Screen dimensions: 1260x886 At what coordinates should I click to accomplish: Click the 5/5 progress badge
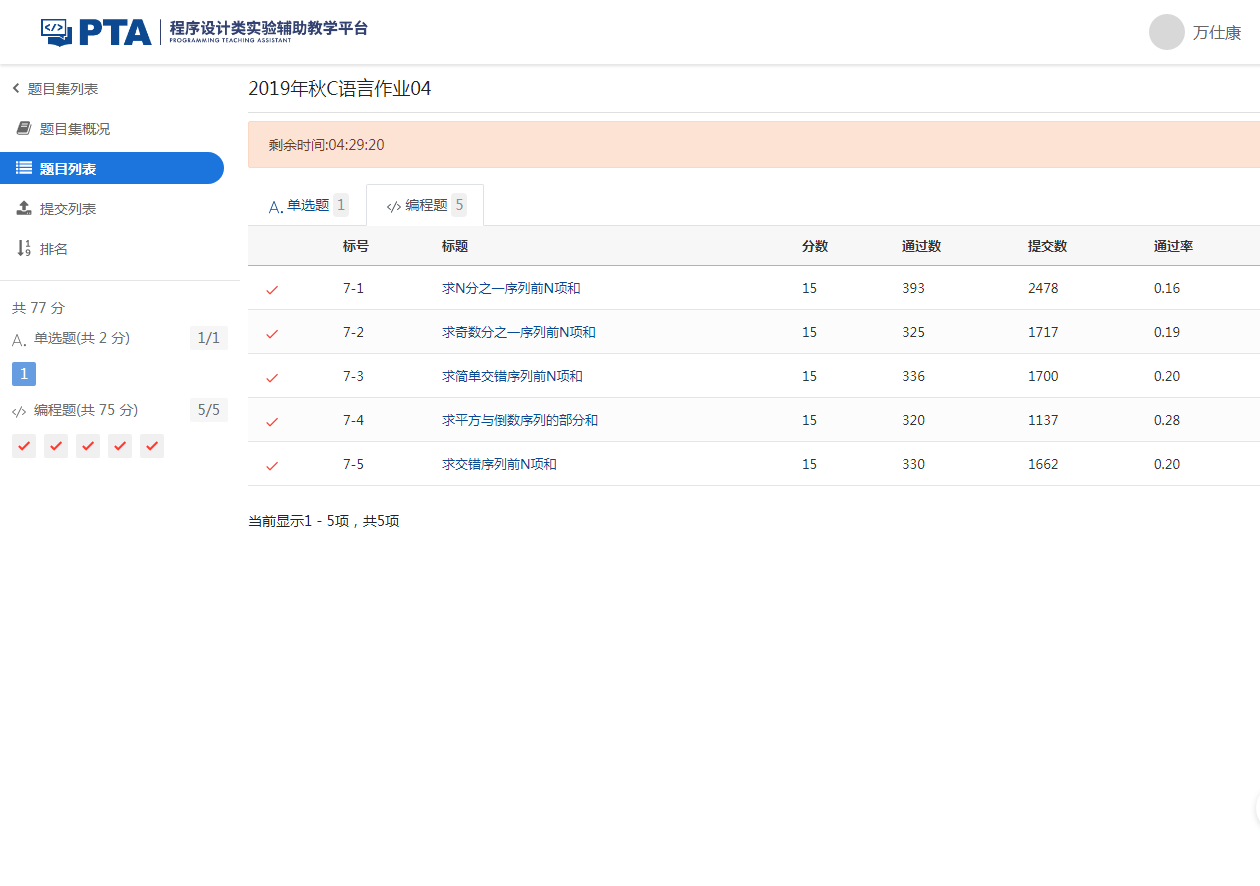point(209,410)
